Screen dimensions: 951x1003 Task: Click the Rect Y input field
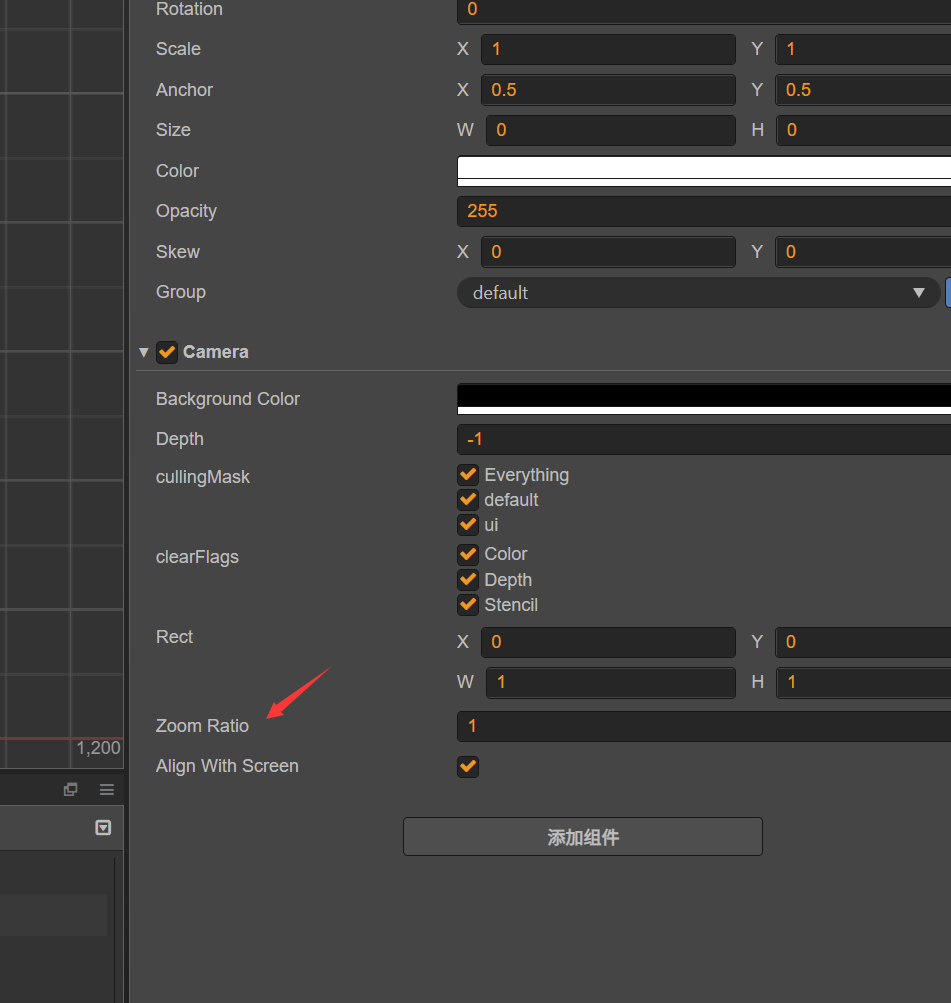coord(863,642)
